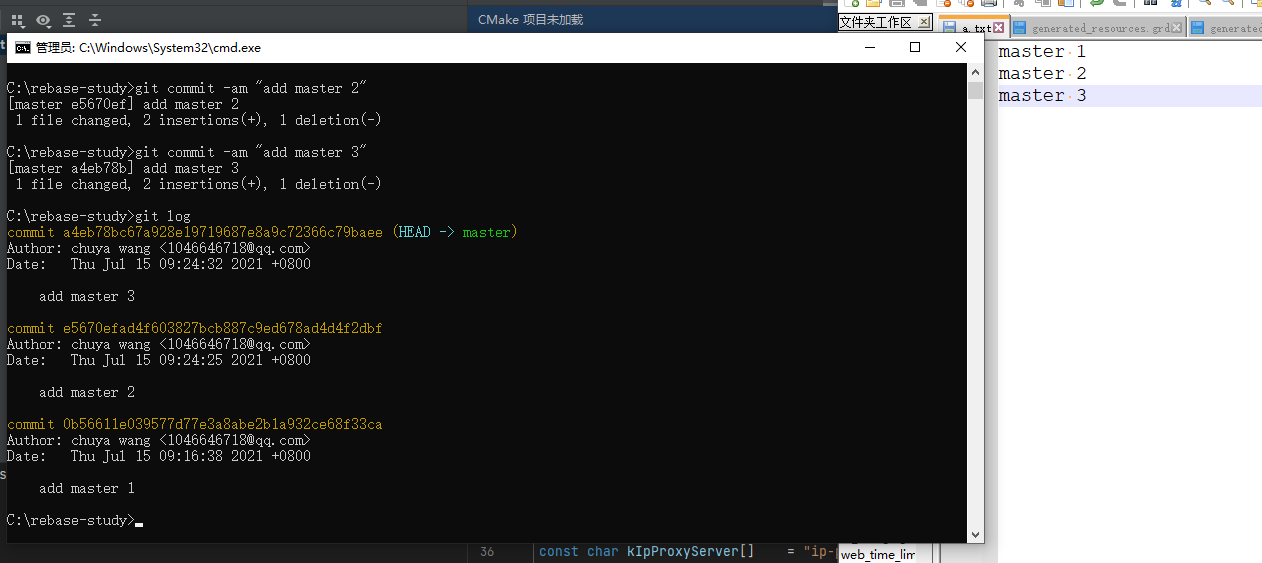This screenshot has width=1262, height=563.
Task: Close the 文件夹工作区 panel
Action: point(924,22)
